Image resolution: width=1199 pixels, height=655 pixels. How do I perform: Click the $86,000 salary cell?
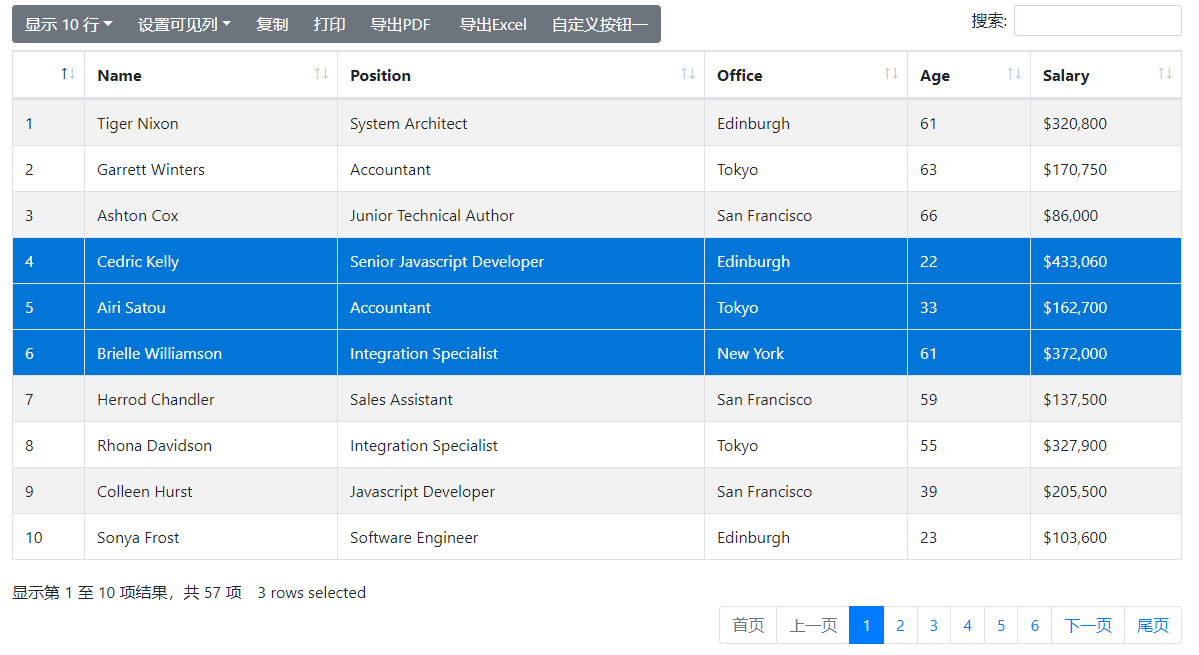pos(1106,215)
